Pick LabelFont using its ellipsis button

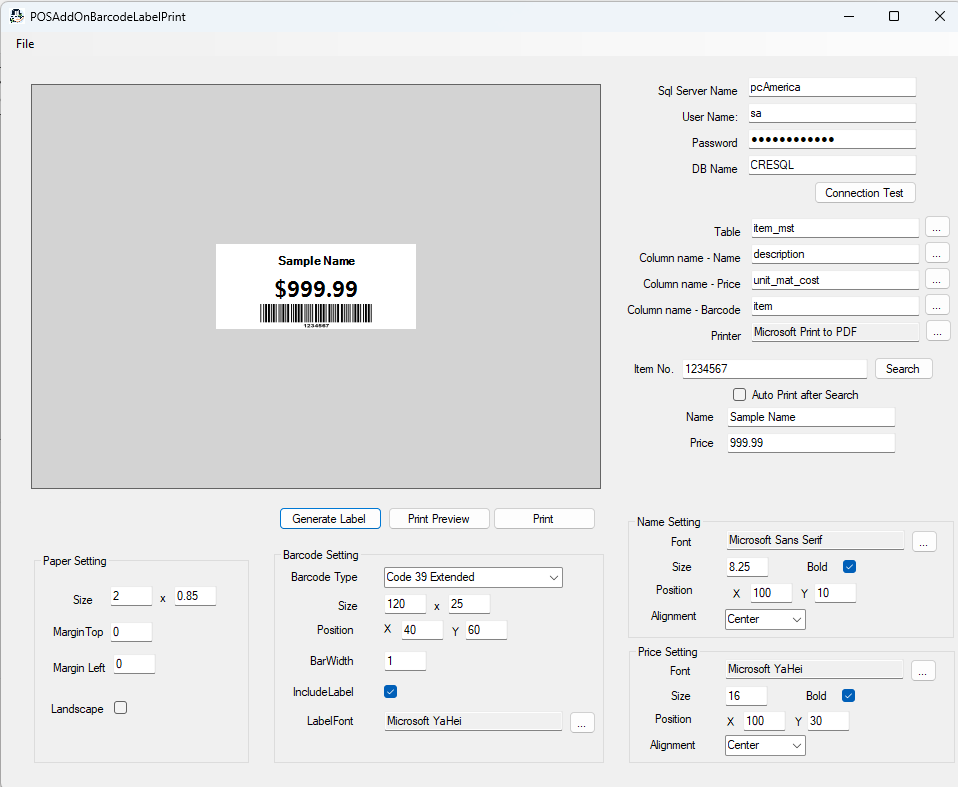582,722
